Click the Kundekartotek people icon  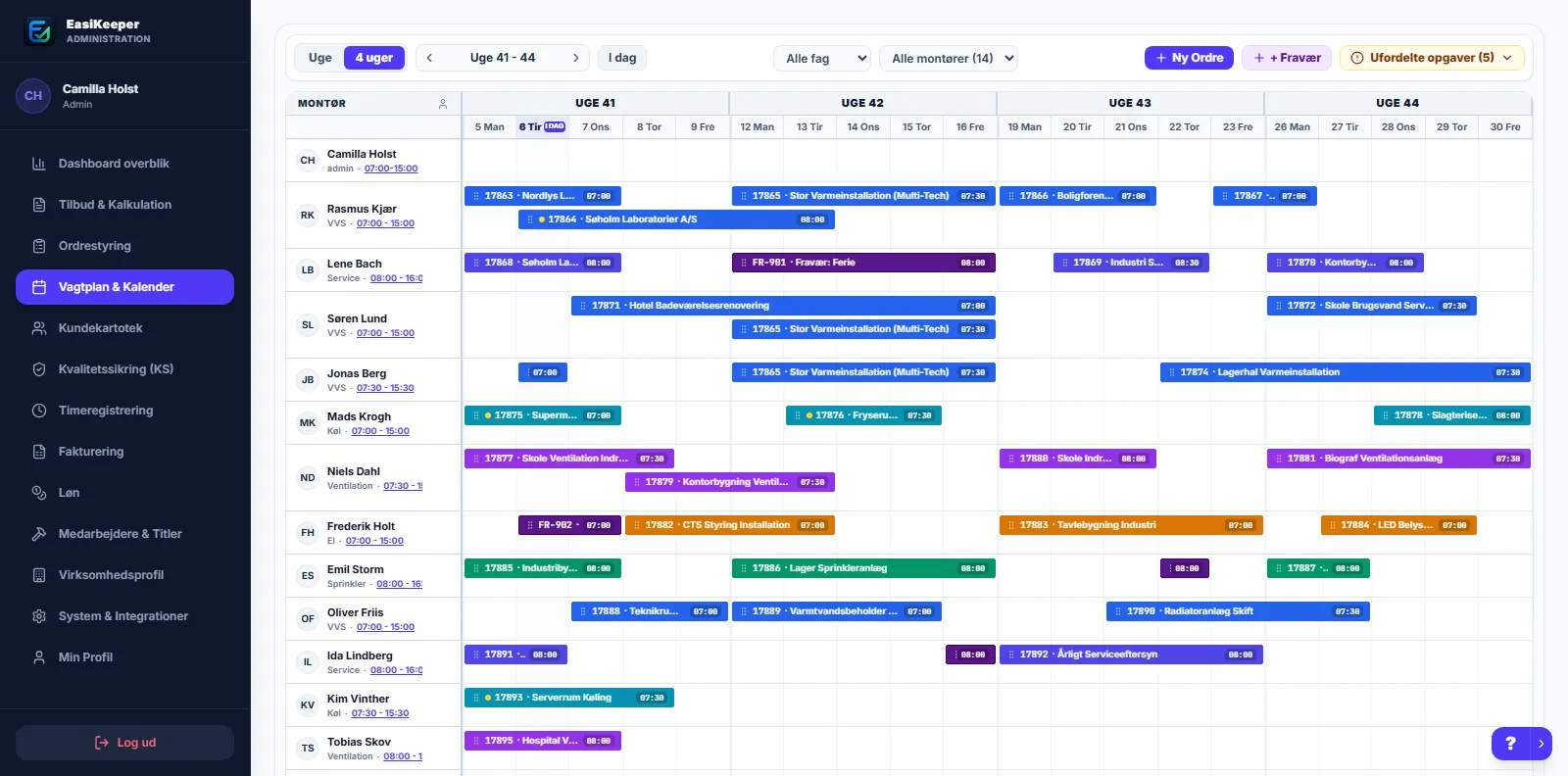pos(39,328)
